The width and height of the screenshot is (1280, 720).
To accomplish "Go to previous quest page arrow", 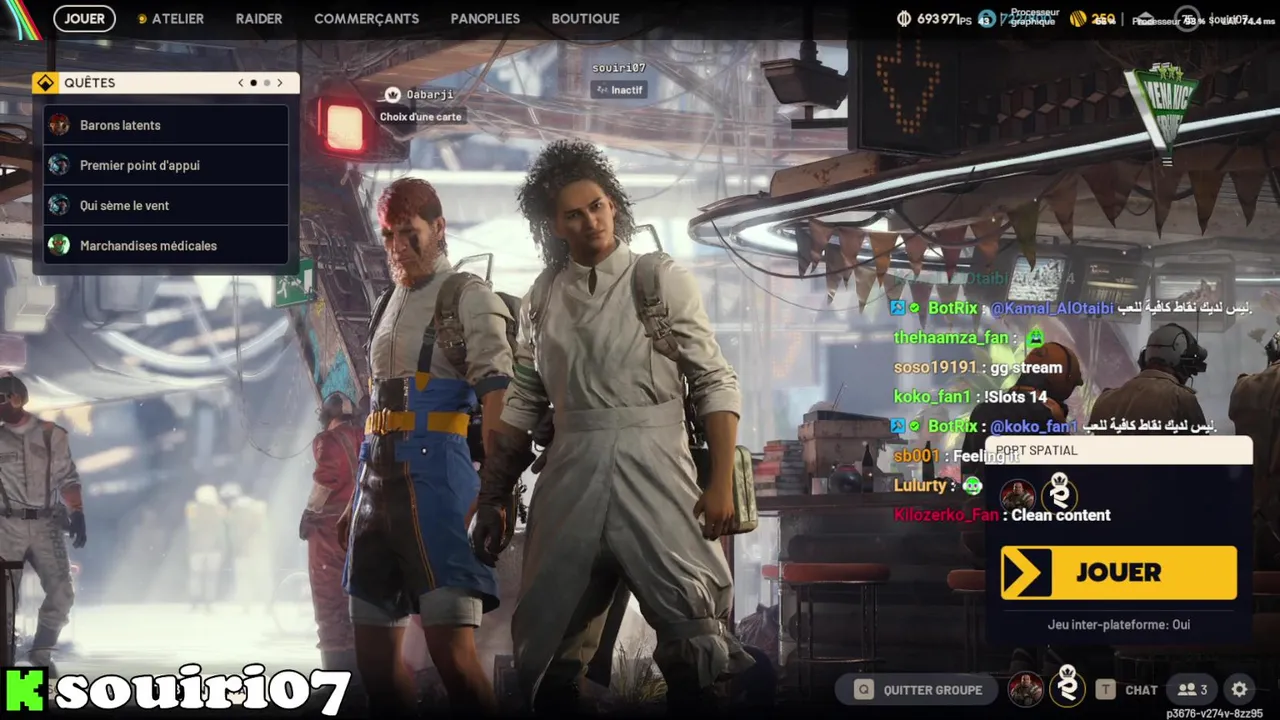I will tap(241, 83).
